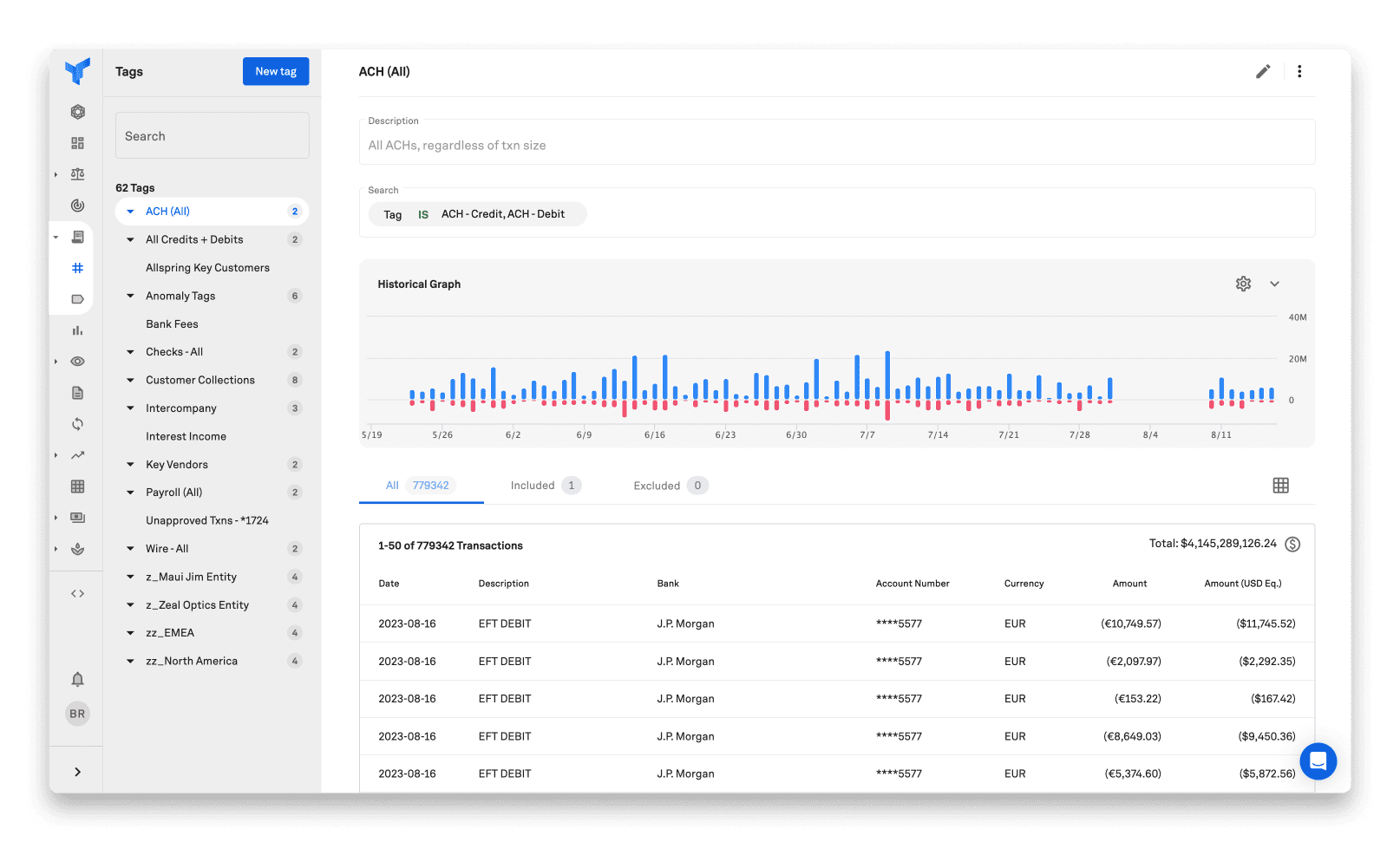
Task: Open the chat support bubble
Action: coord(1318,761)
